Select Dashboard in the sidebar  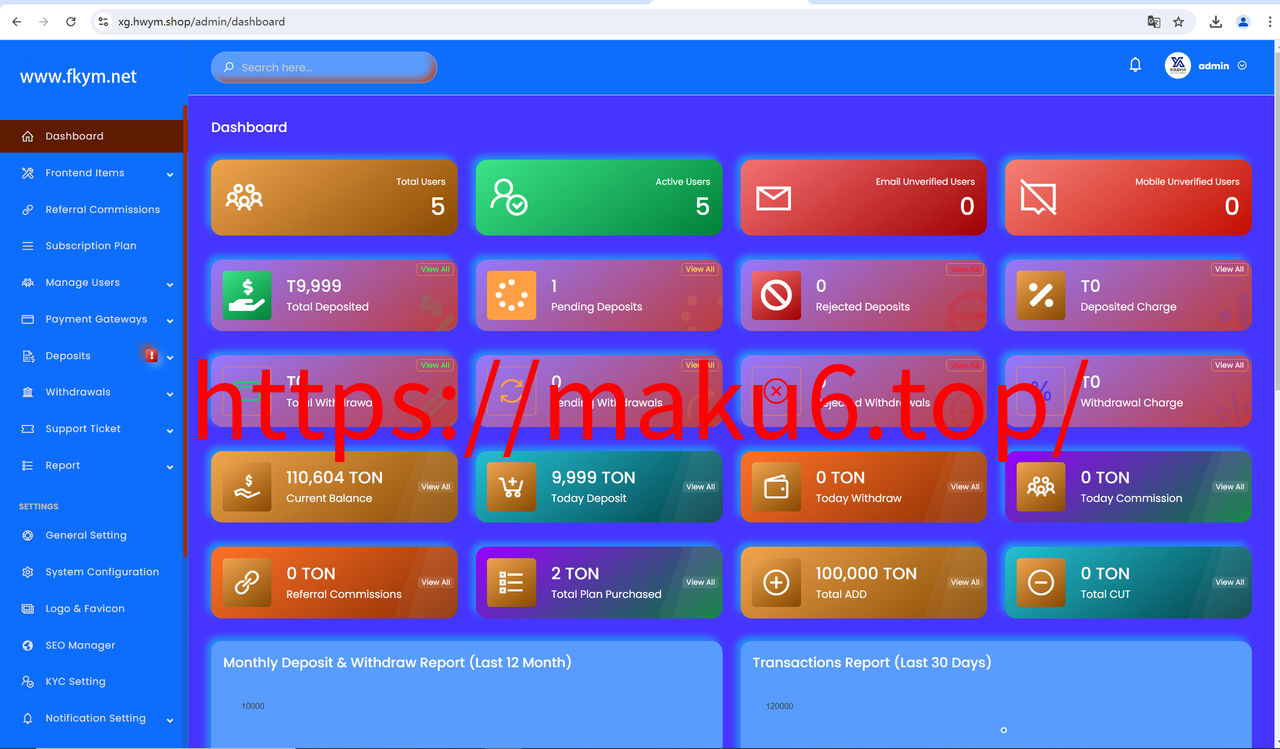point(92,136)
